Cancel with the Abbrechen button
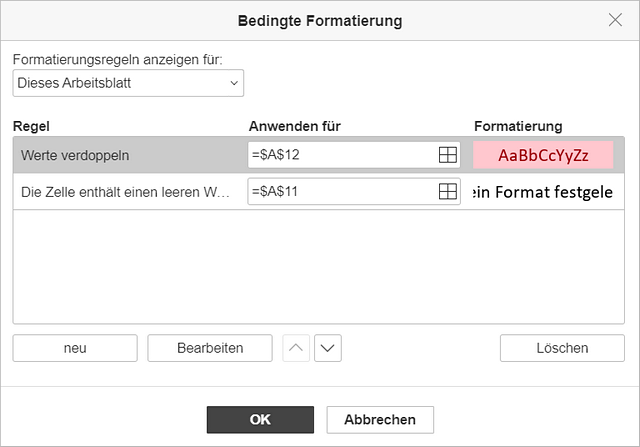 380,420
